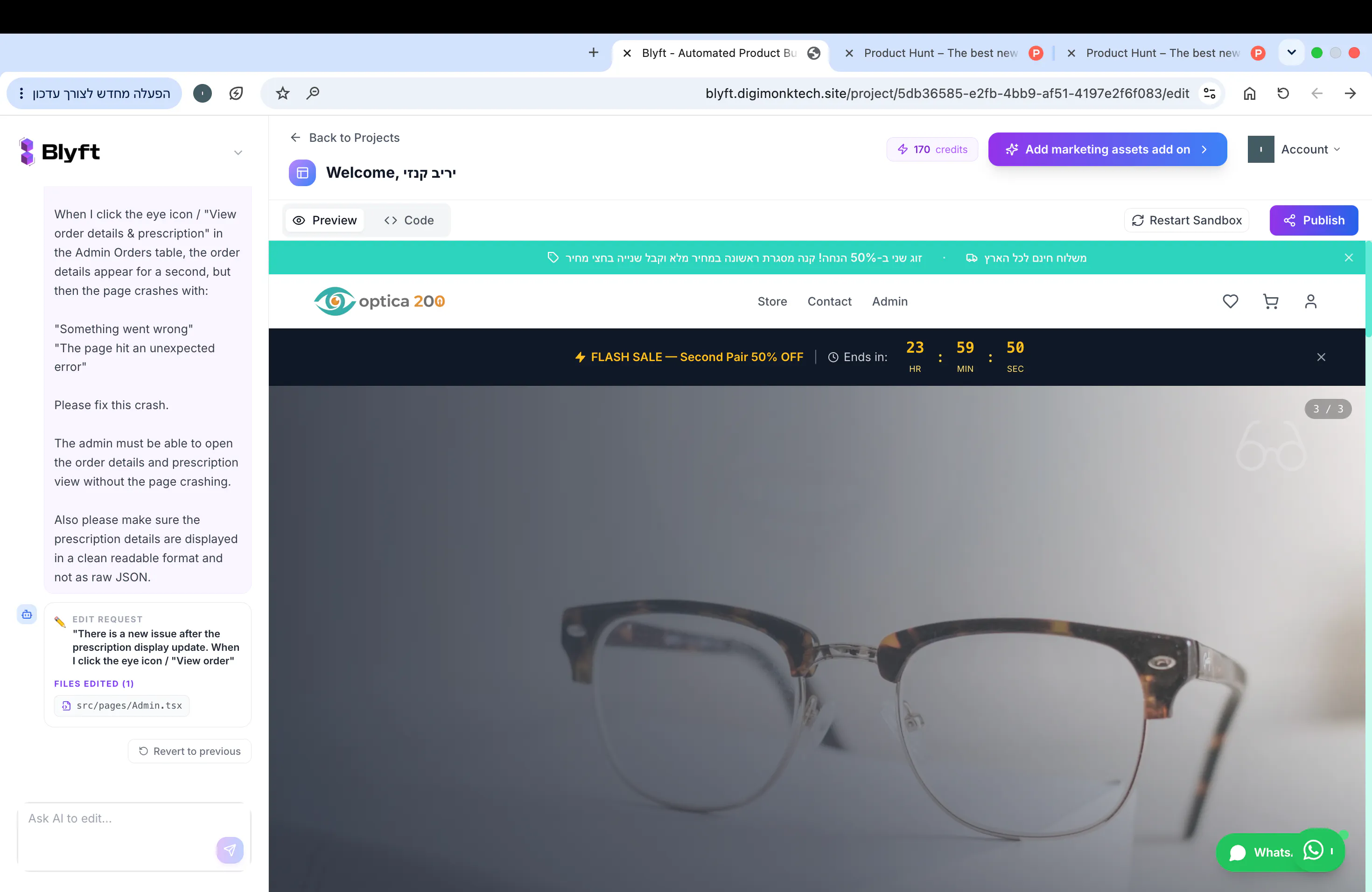Open the src/pages/Admin.tsx edited file
1372x892 pixels.
click(122, 705)
